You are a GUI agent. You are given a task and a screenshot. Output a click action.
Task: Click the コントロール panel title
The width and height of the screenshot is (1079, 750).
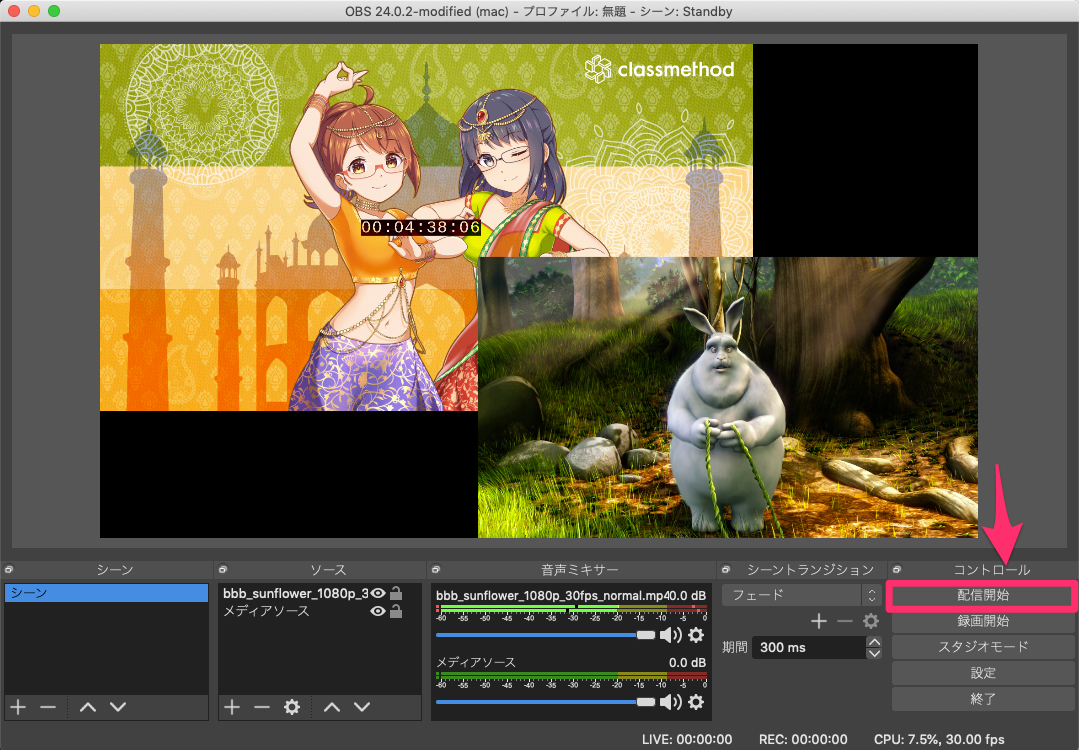click(x=992, y=570)
